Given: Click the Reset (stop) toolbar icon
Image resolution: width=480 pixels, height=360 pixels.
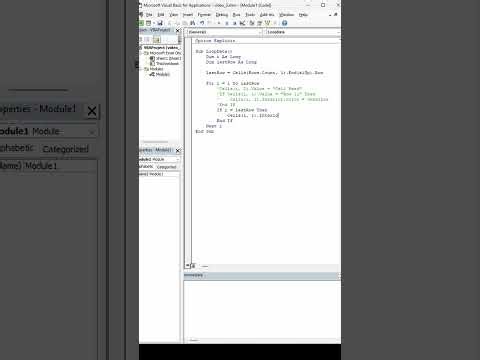Looking at the screenshot, I should (235, 23).
